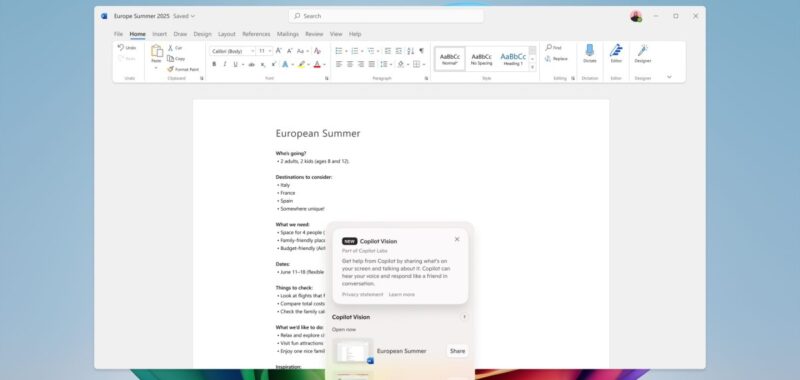Click Share next to European Summer
800x380 pixels.
tap(458, 351)
